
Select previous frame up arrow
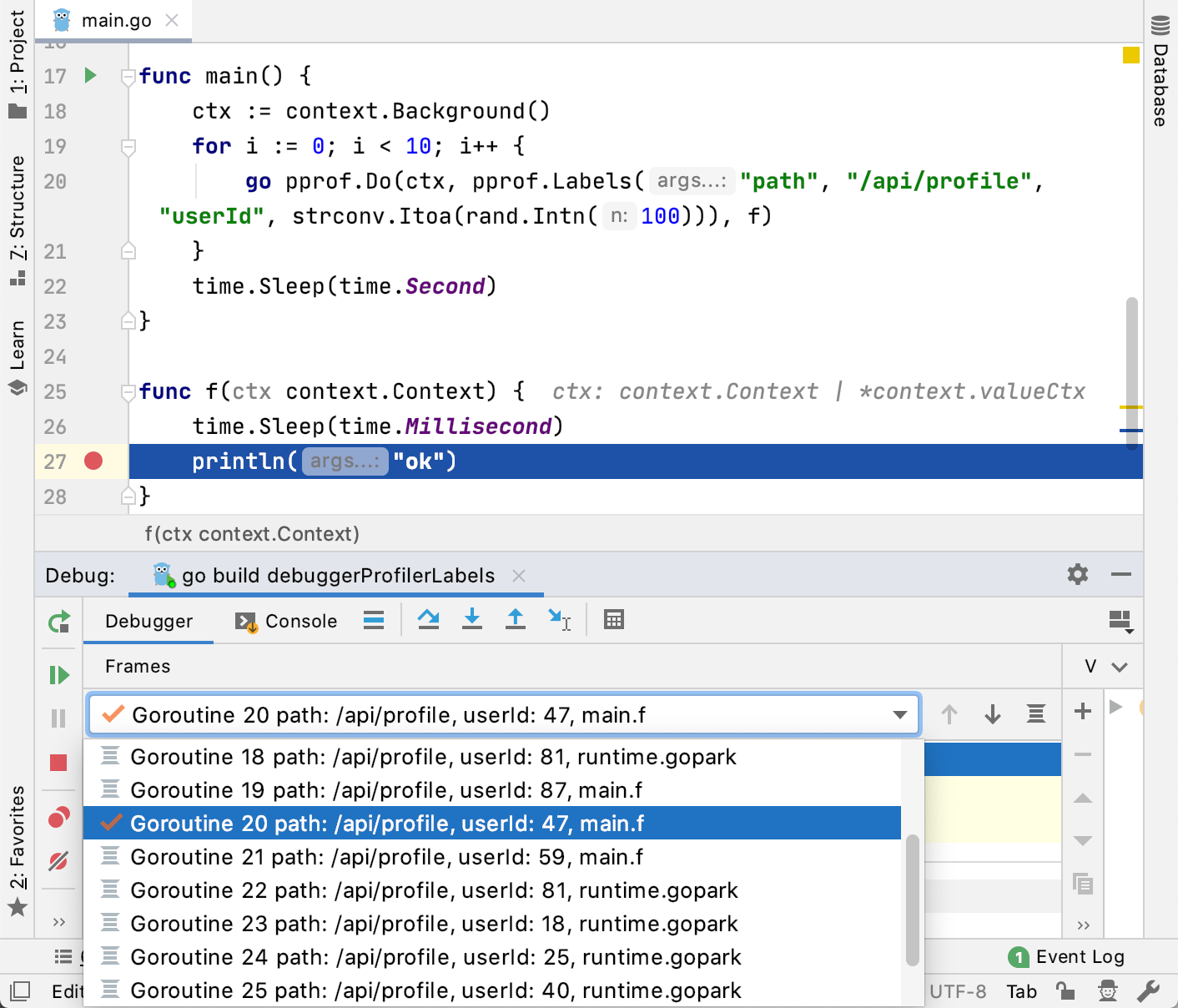point(949,714)
